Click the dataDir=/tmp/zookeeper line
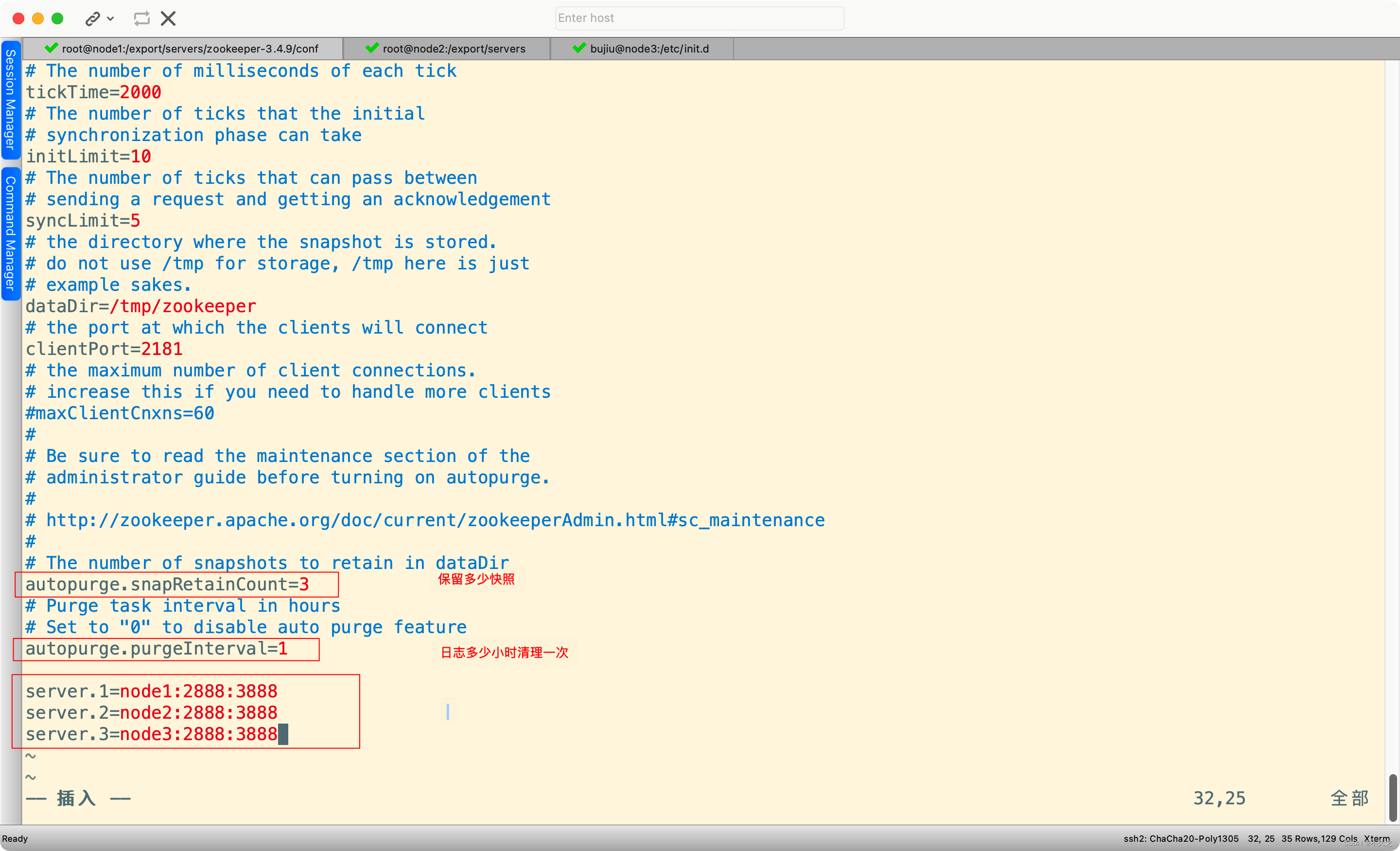The image size is (1400, 851). click(141, 306)
